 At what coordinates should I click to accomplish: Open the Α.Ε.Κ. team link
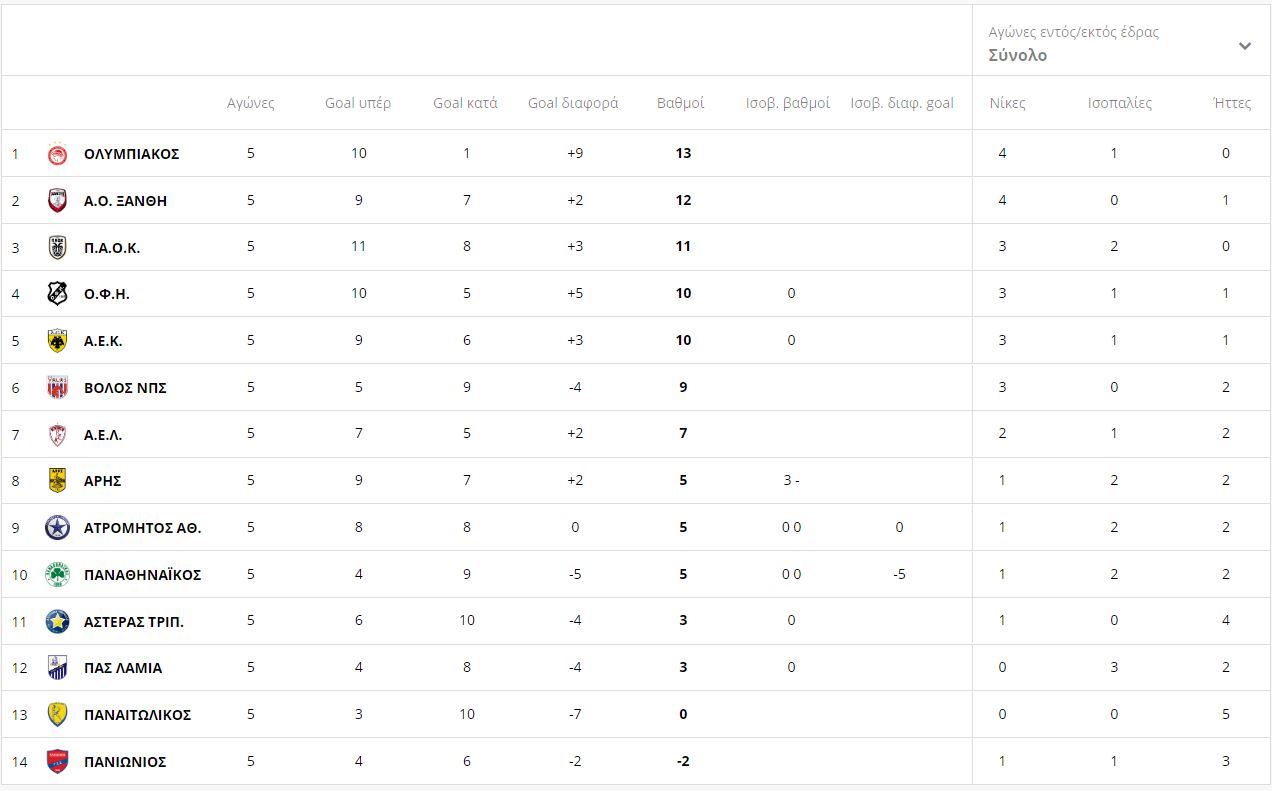103,341
